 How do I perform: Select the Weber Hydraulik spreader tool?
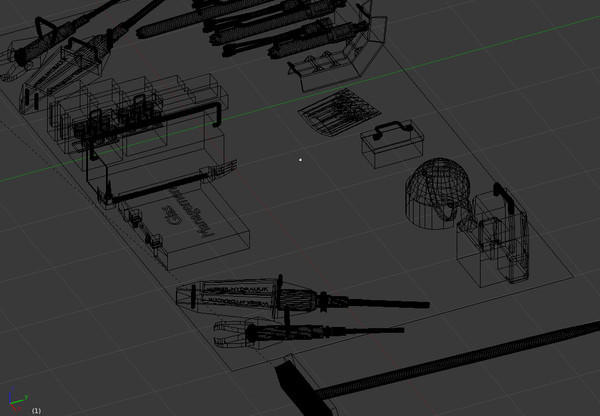pyautogui.click(x=302, y=298)
